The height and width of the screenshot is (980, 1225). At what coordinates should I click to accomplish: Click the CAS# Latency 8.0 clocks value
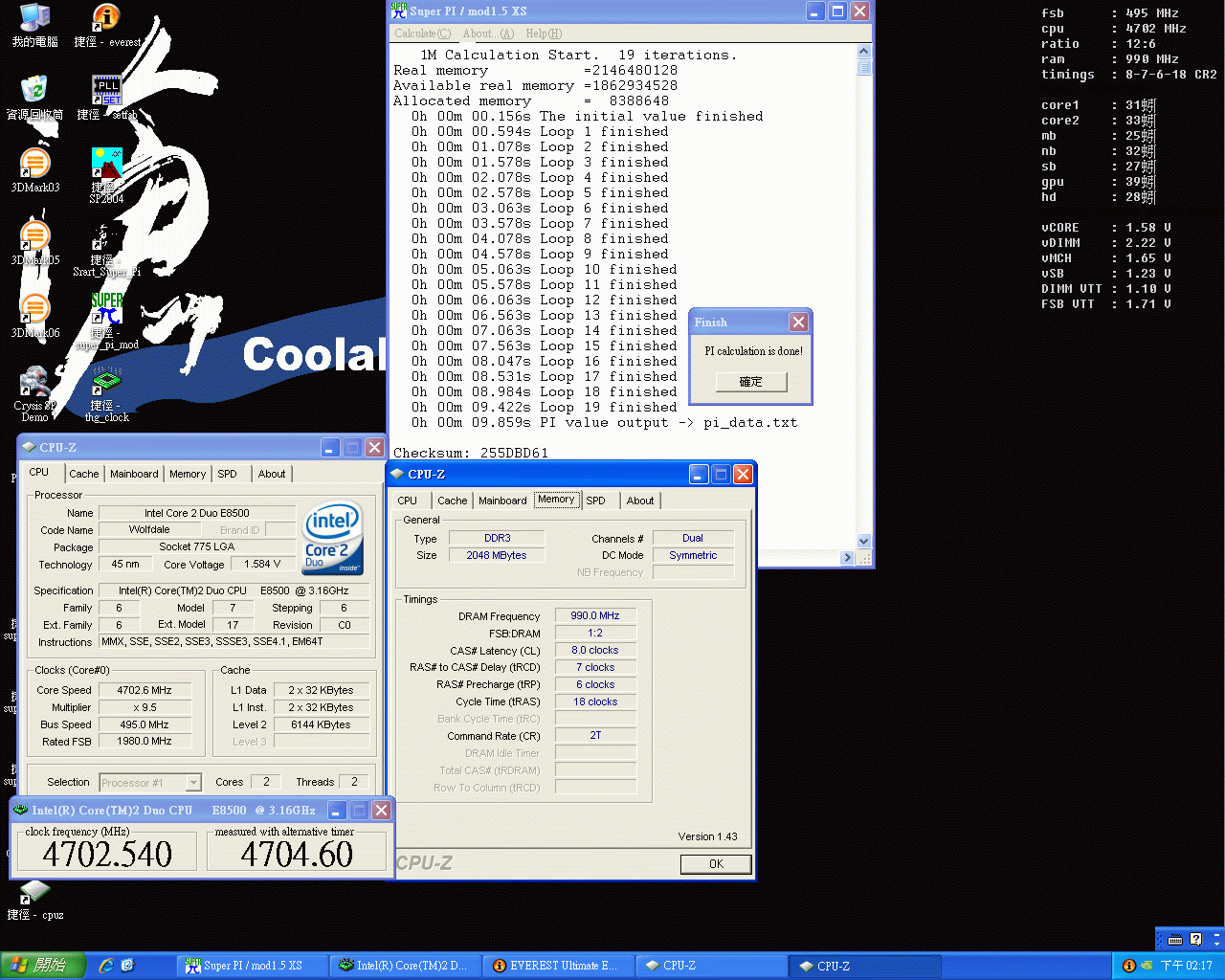tap(595, 650)
